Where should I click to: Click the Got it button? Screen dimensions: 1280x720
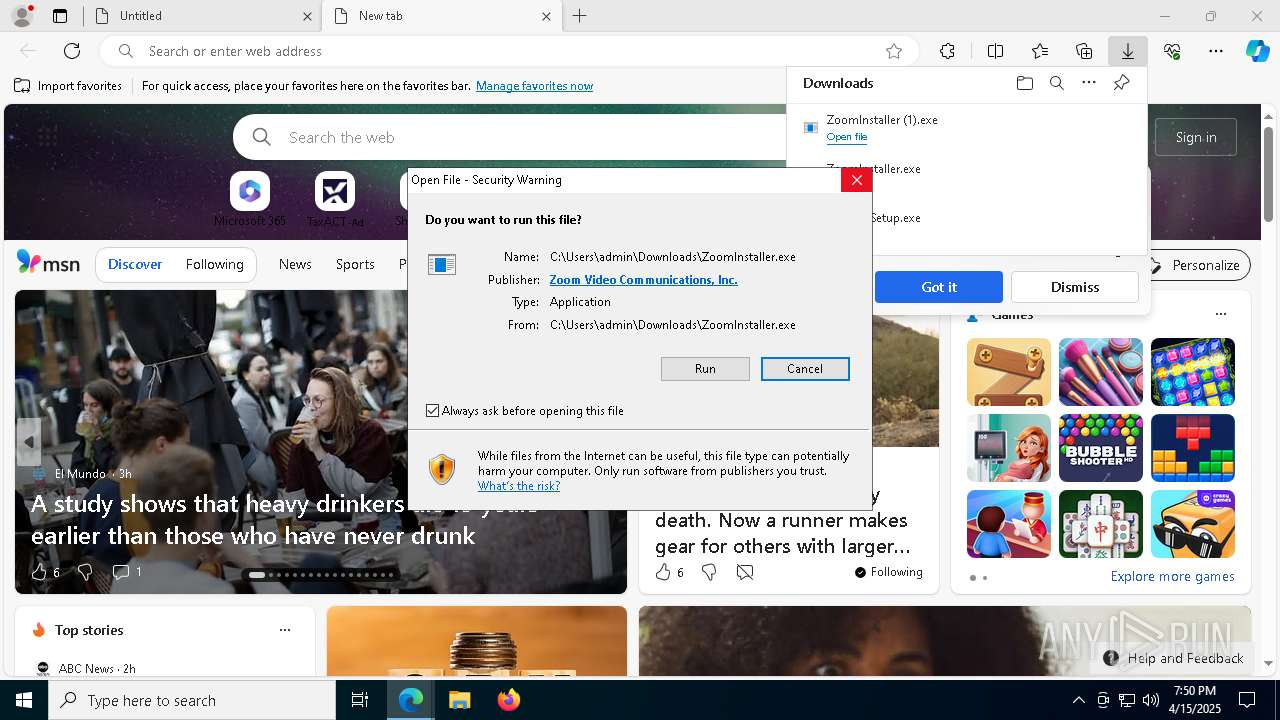point(939,287)
